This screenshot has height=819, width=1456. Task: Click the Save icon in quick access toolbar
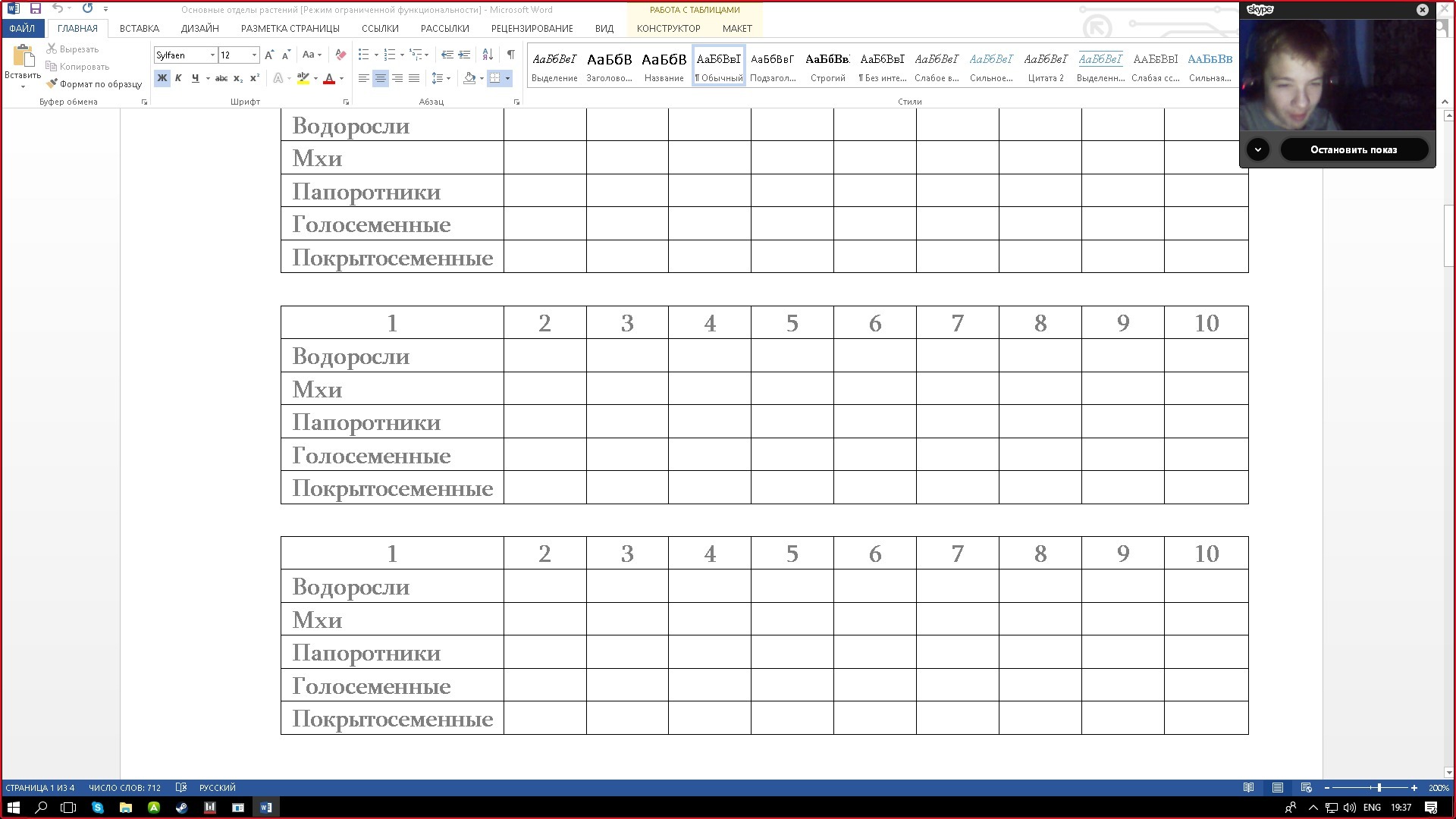35,9
